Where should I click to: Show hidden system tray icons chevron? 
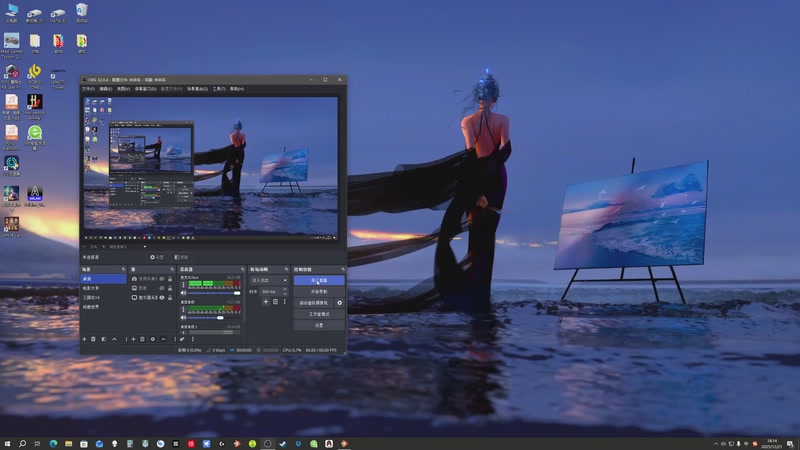point(716,444)
